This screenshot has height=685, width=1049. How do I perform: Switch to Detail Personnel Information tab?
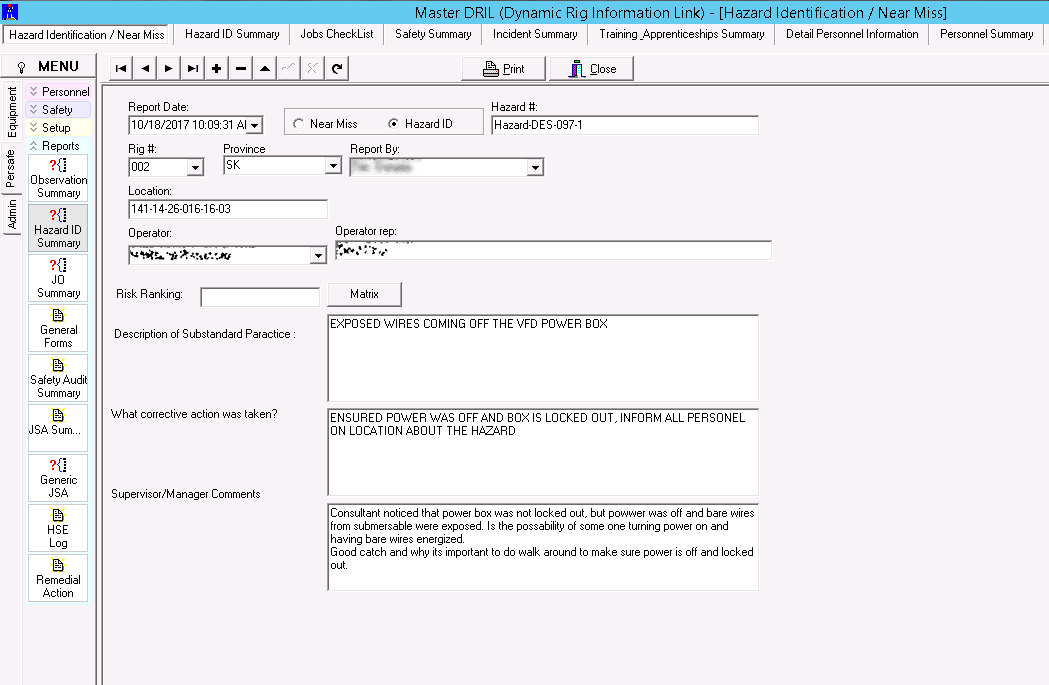click(x=852, y=34)
